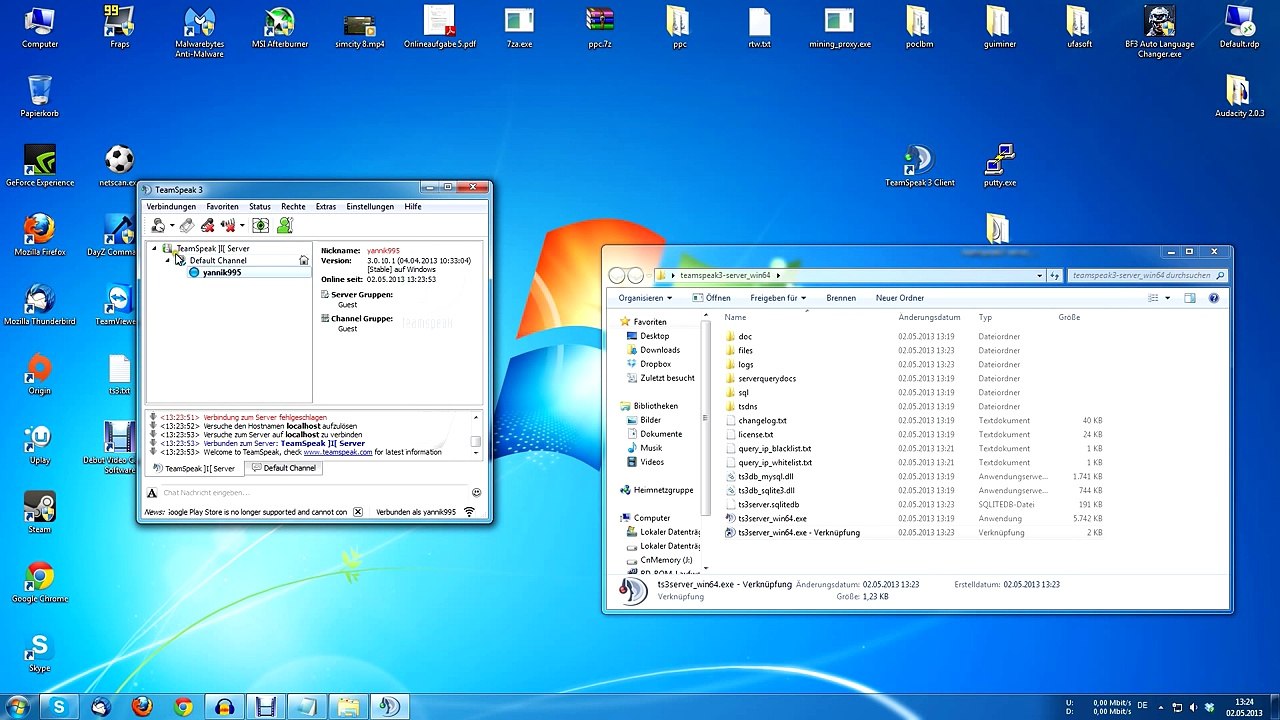Click the bookmarks toolbar icon in TeamSpeak

point(187,226)
